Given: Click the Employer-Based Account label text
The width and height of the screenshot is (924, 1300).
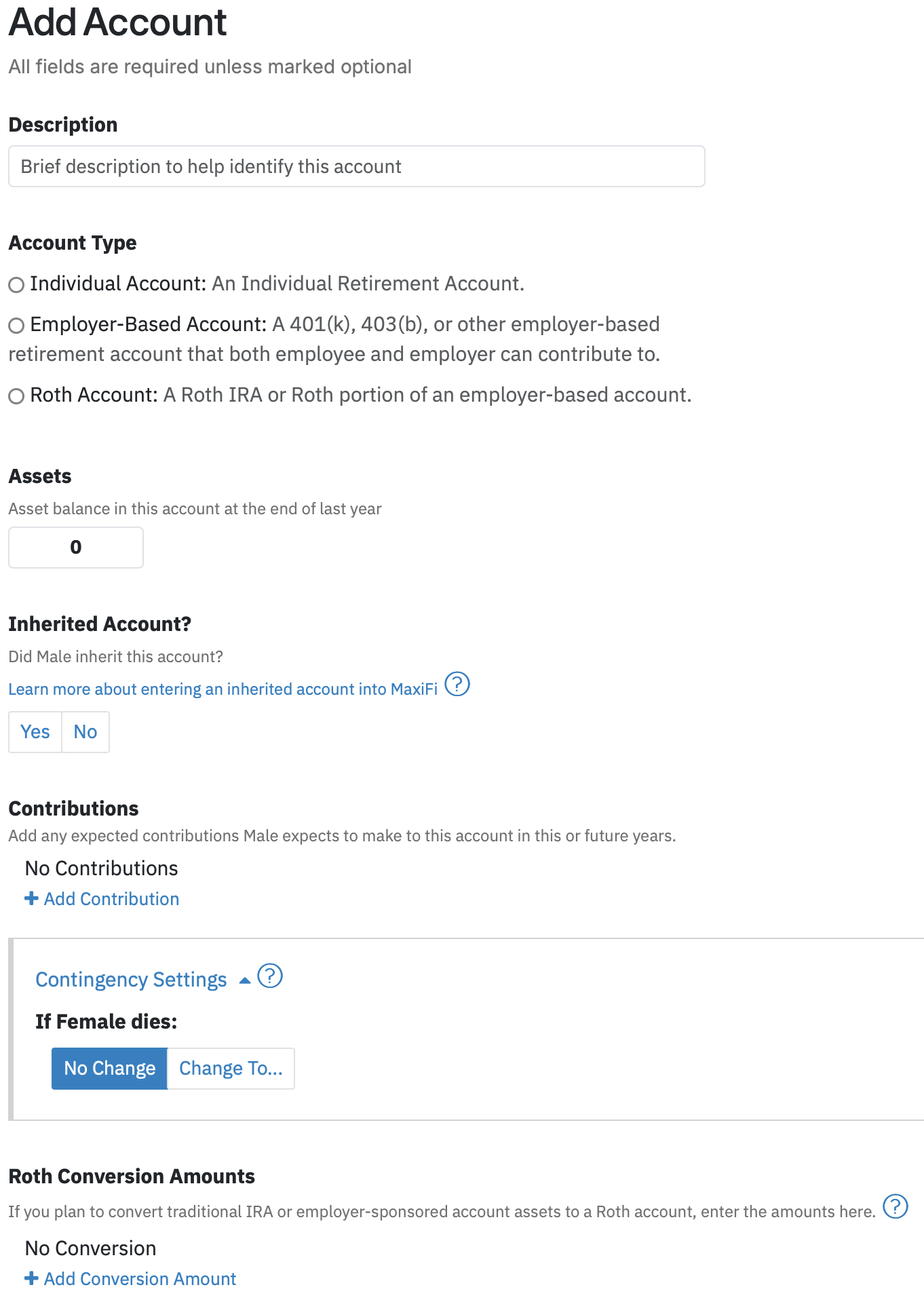Looking at the screenshot, I should click(148, 324).
